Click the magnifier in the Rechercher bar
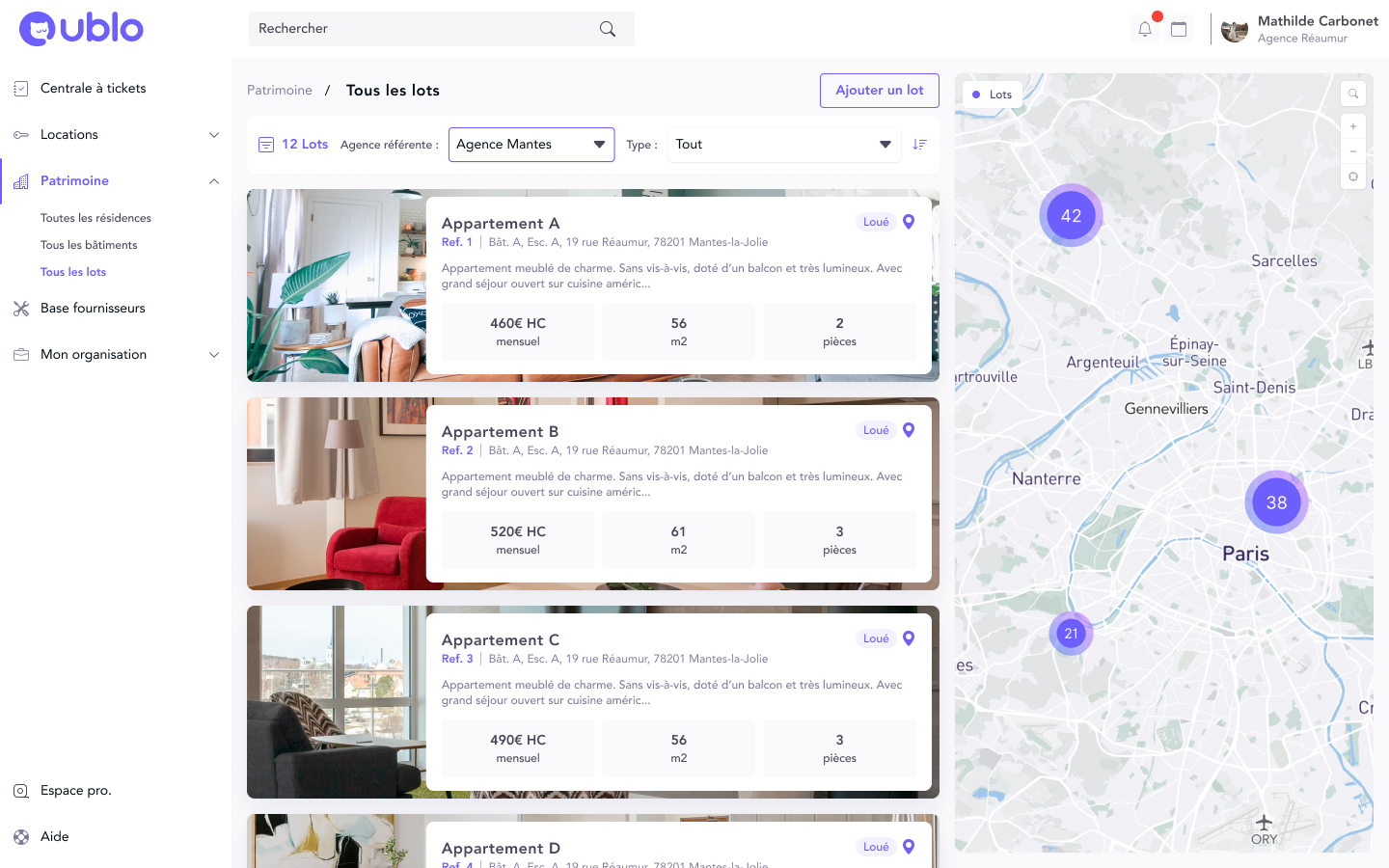The width and height of the screenshot is (1389, 868). point(607,29)
